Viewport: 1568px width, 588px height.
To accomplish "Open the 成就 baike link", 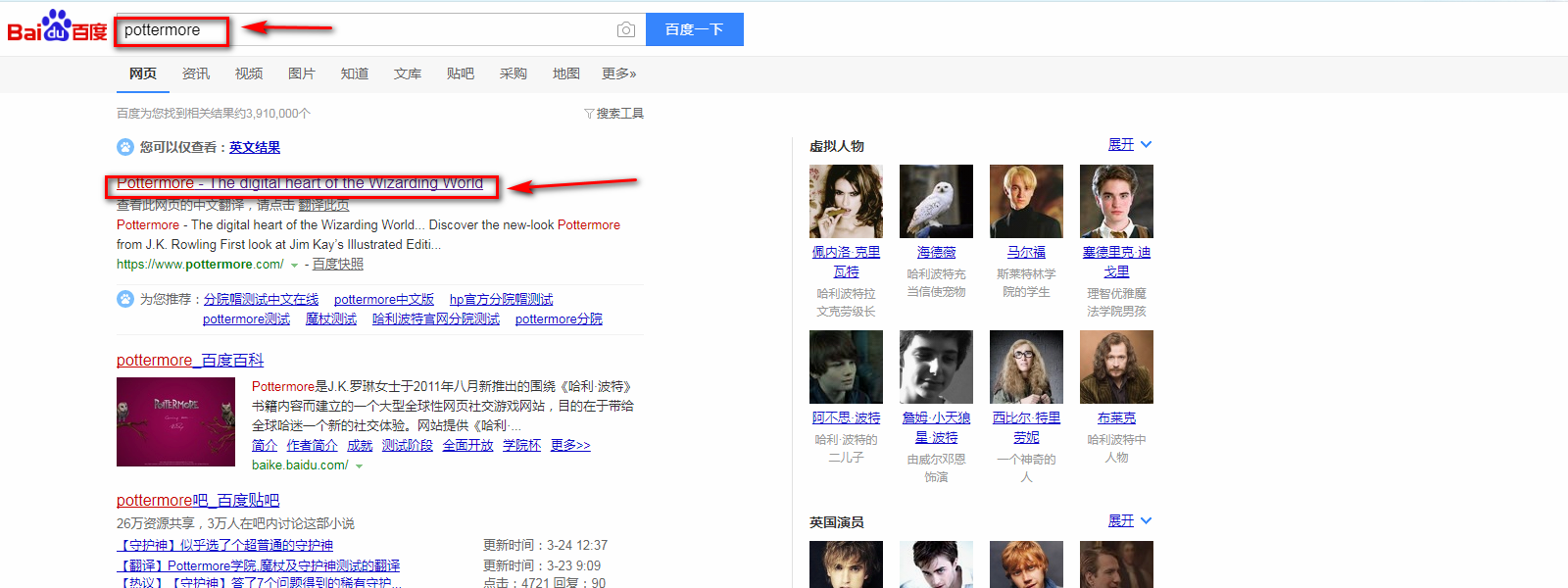I will click(x=360, y=445).
